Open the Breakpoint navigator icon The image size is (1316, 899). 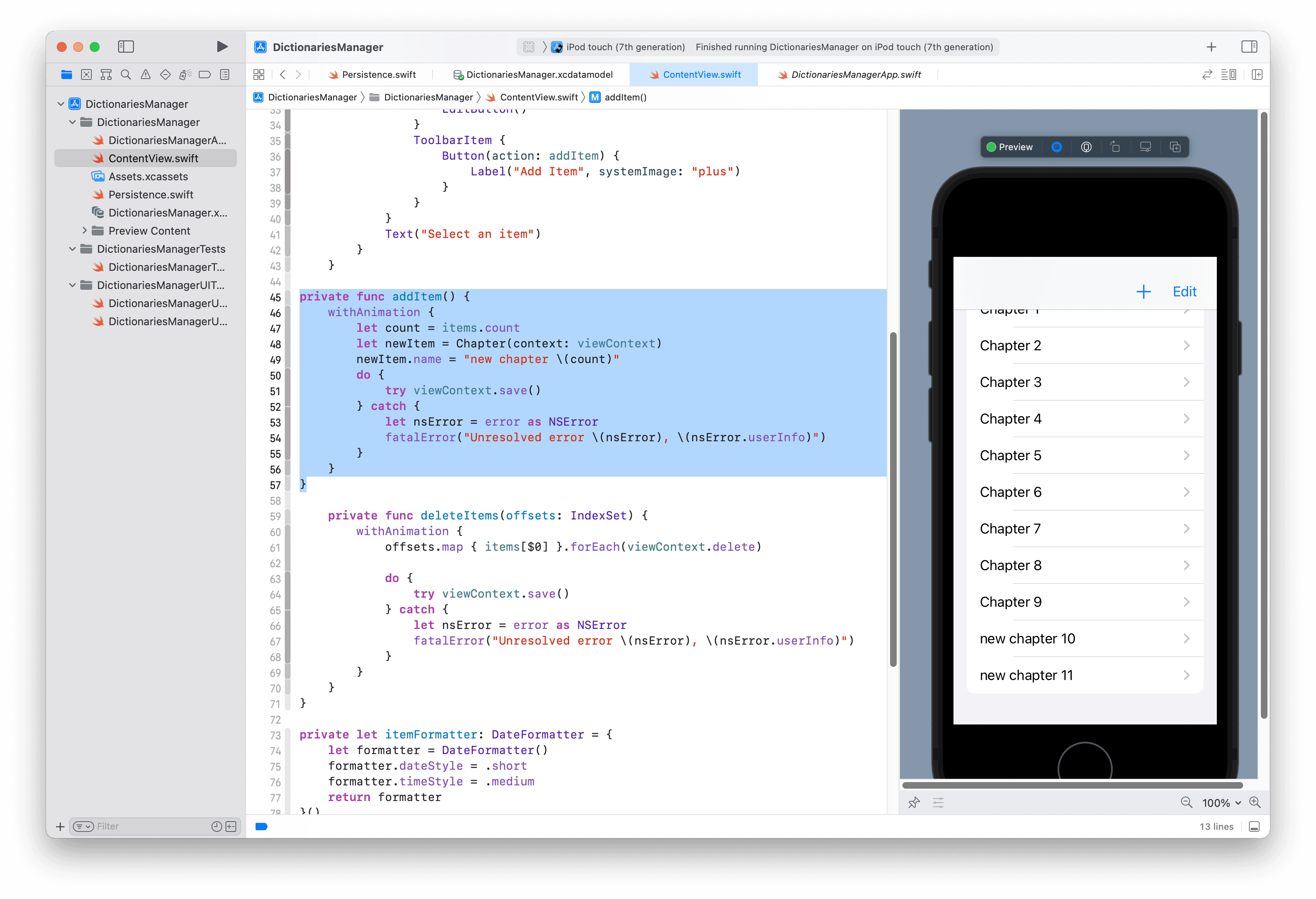tap(205, 74)
